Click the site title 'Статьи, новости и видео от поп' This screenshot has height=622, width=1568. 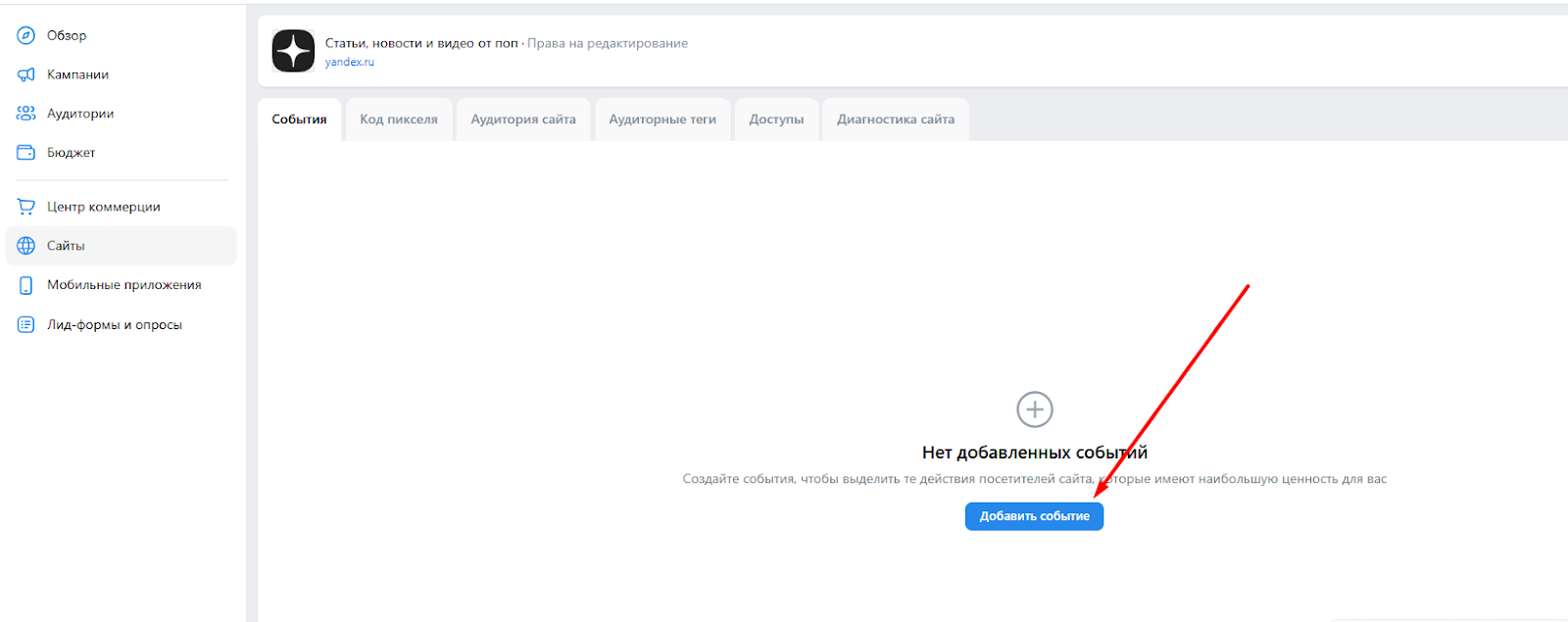coord(421,43)
